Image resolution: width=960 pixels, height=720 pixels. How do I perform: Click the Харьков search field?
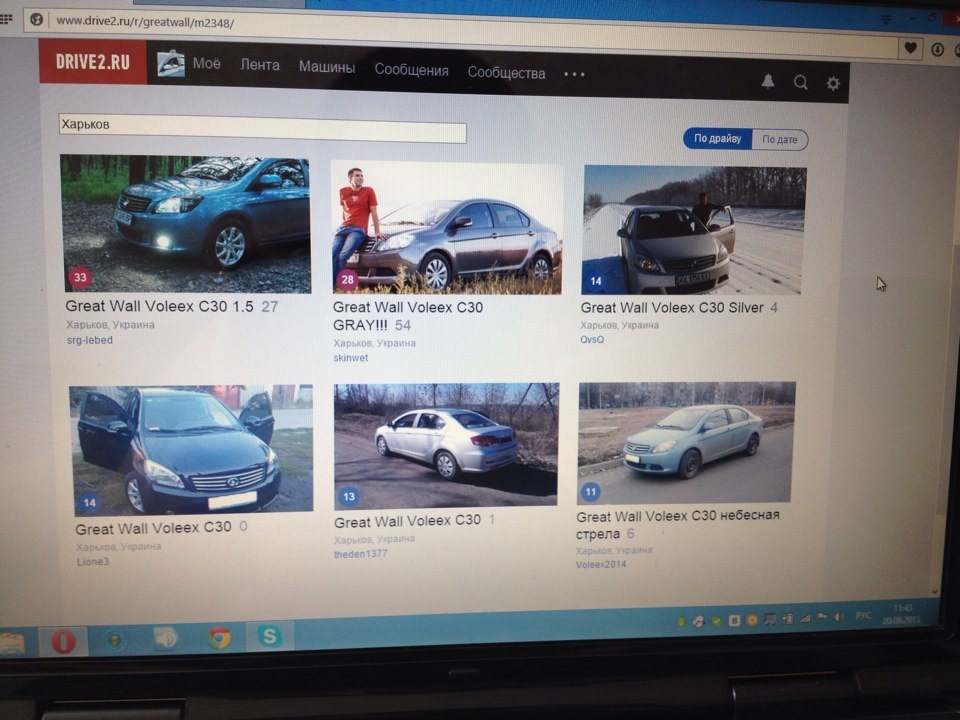click(263, 127)
